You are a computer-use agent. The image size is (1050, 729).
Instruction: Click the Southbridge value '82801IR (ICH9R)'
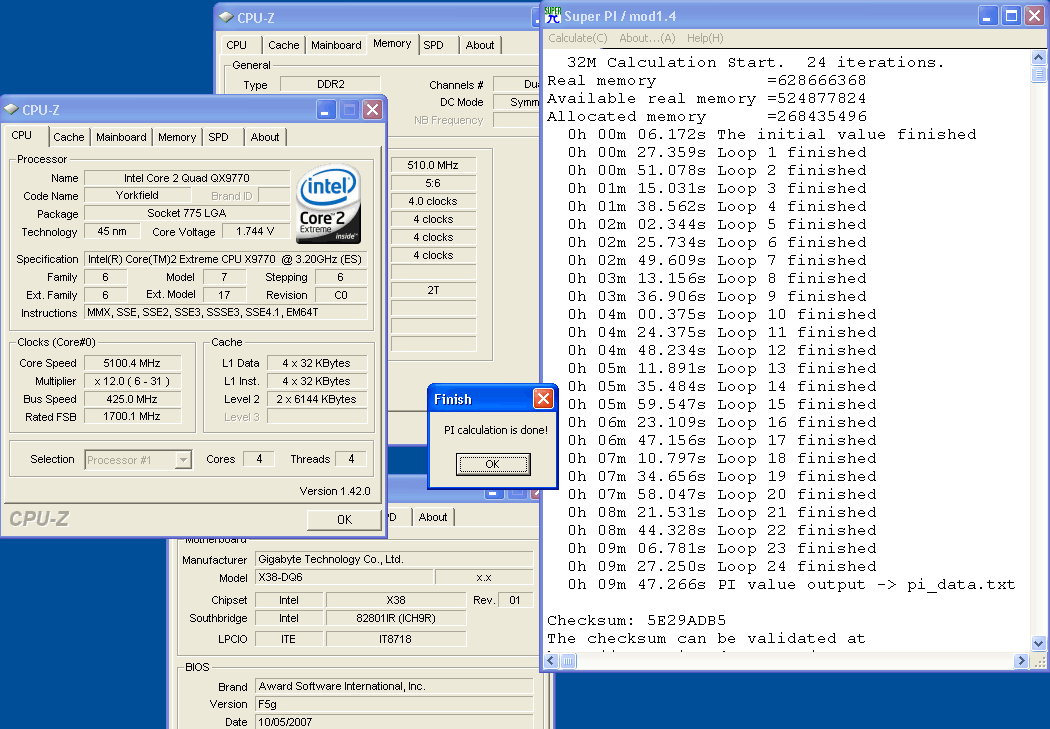point(396,619)
